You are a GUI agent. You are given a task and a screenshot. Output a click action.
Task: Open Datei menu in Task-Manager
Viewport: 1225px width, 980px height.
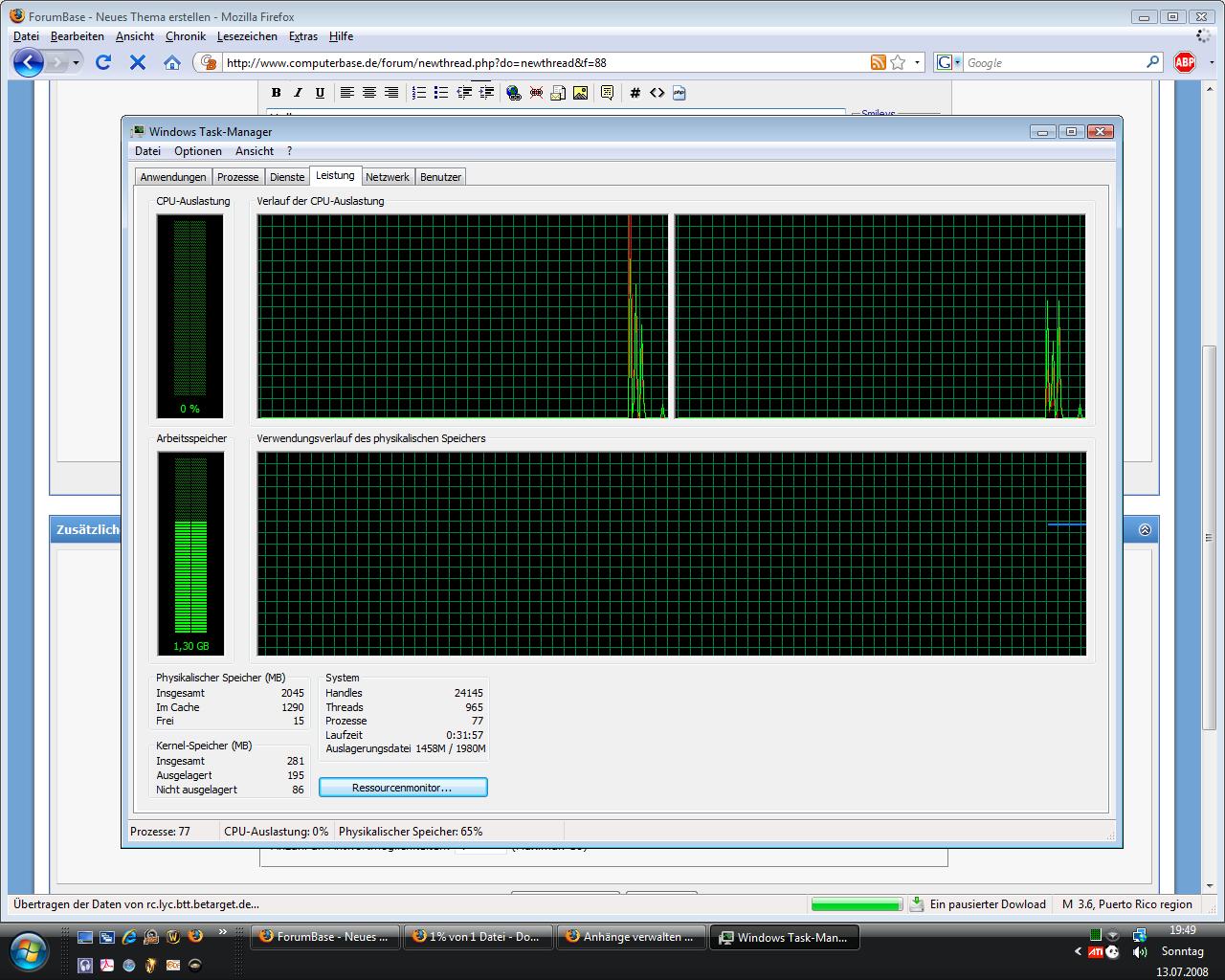pyautogui.click(x=147, y=151)
